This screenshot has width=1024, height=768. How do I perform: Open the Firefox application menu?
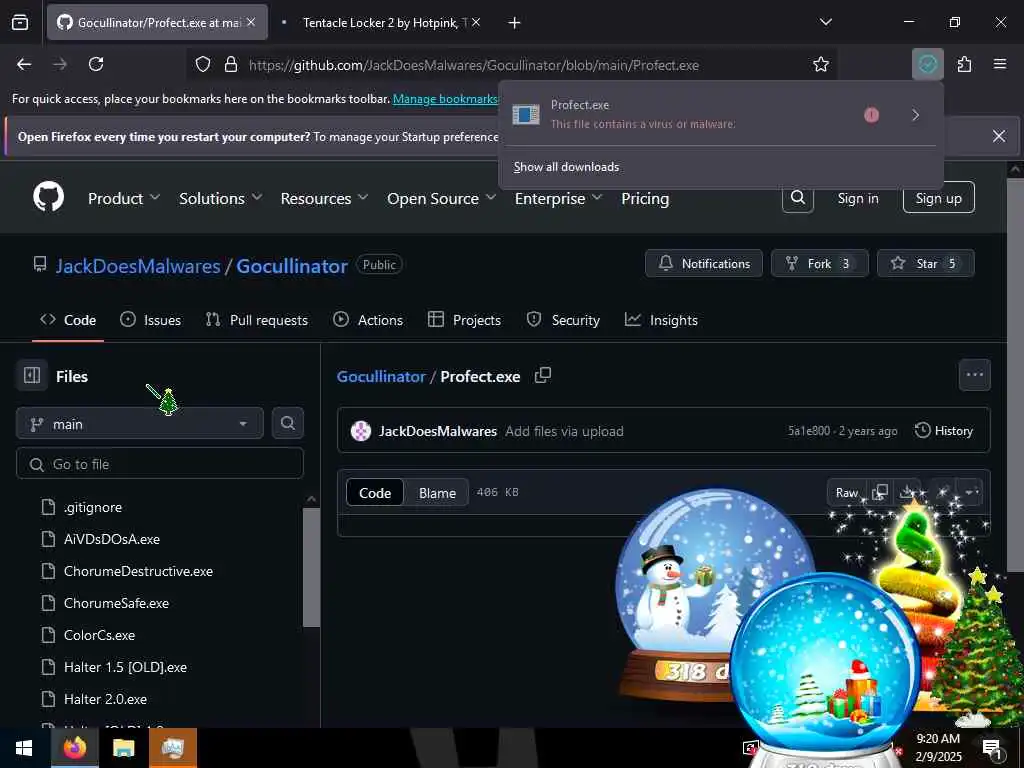[1000, 64]
